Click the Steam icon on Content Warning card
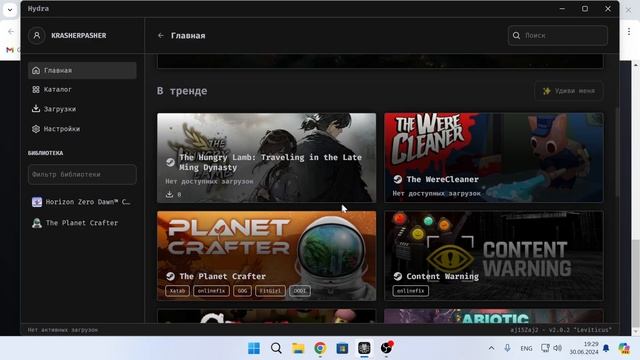 click(398, 276)
